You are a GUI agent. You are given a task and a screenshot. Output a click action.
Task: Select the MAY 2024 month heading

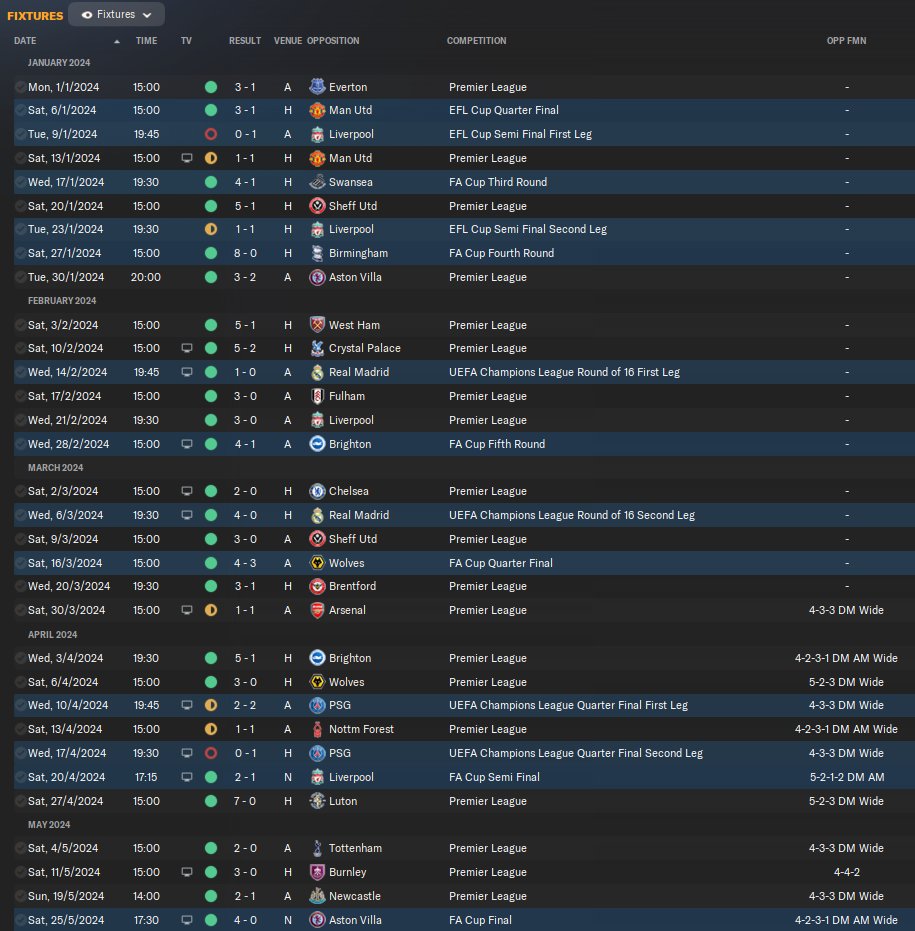[x=49, y=825]
